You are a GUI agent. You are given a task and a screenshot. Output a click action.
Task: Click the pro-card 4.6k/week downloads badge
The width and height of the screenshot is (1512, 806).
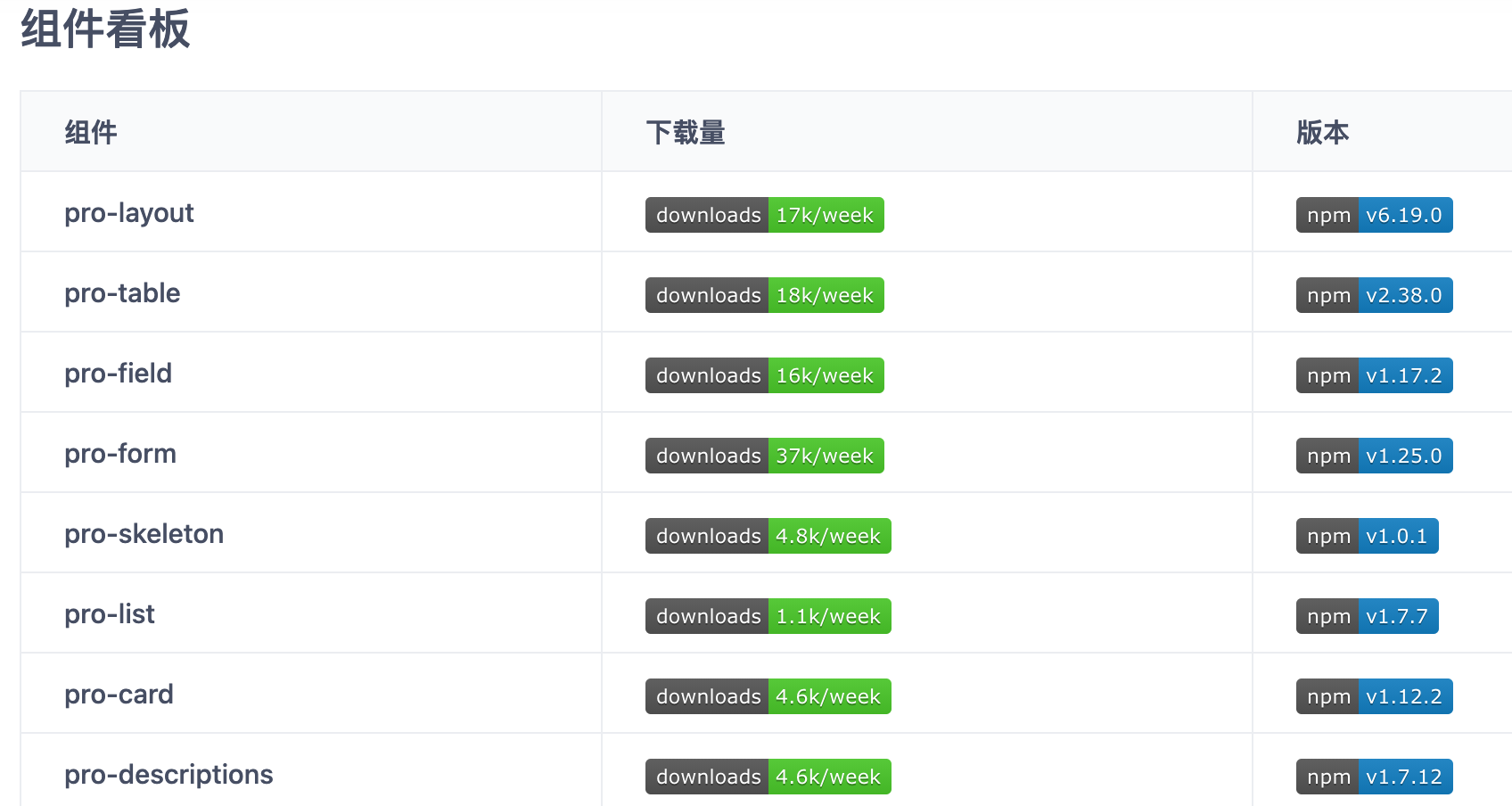pos(768,696)
